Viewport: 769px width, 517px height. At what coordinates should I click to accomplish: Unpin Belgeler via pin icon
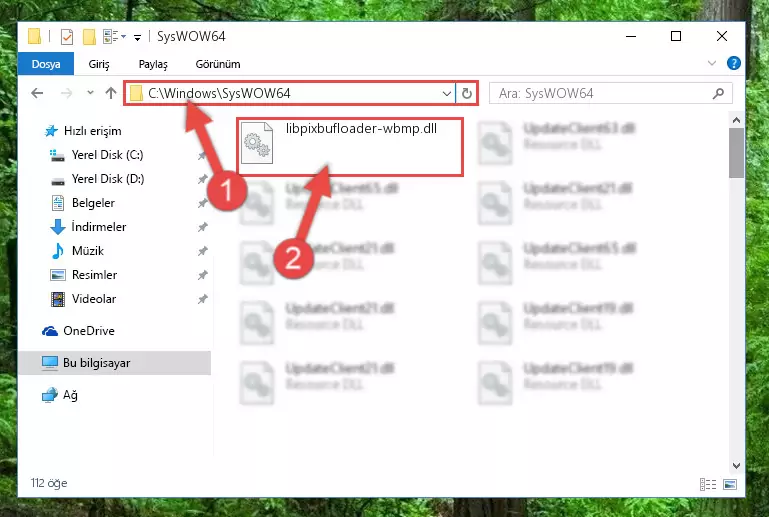coord(202,204)
